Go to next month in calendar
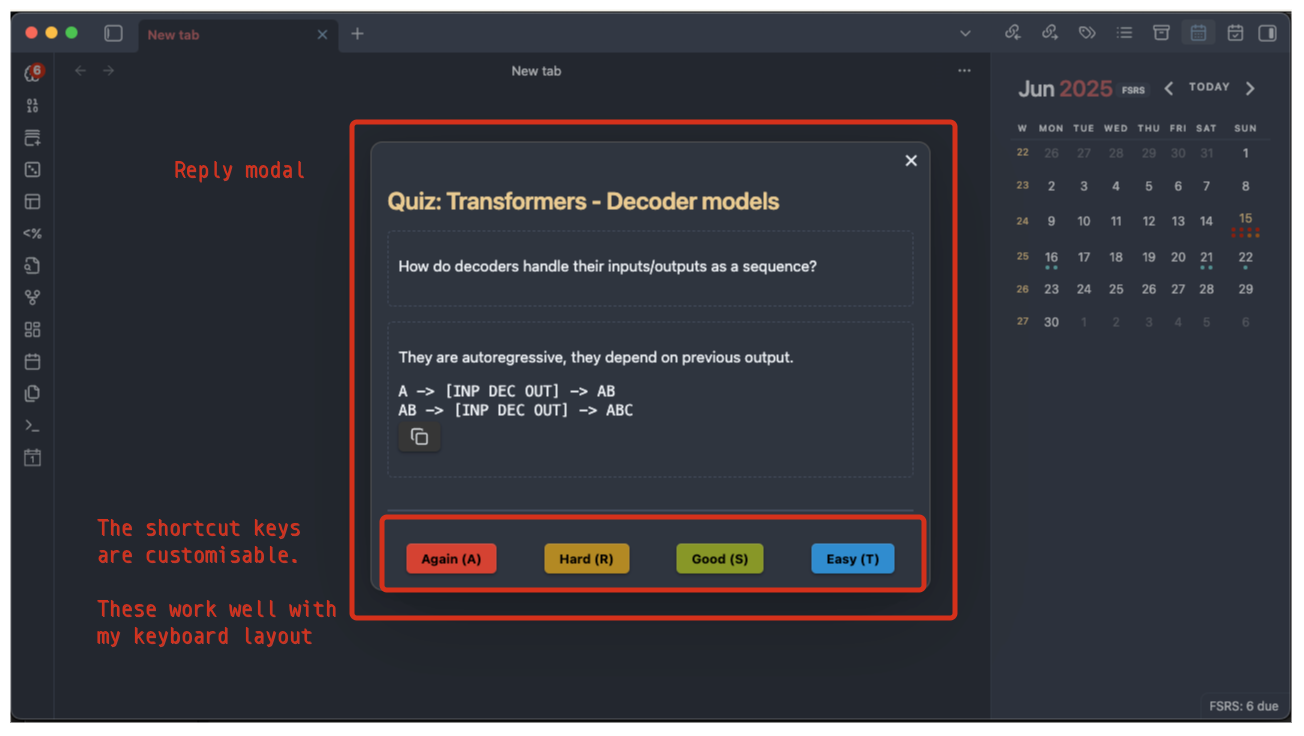This screenshot has height=736, width=1304. [1250, 89]
